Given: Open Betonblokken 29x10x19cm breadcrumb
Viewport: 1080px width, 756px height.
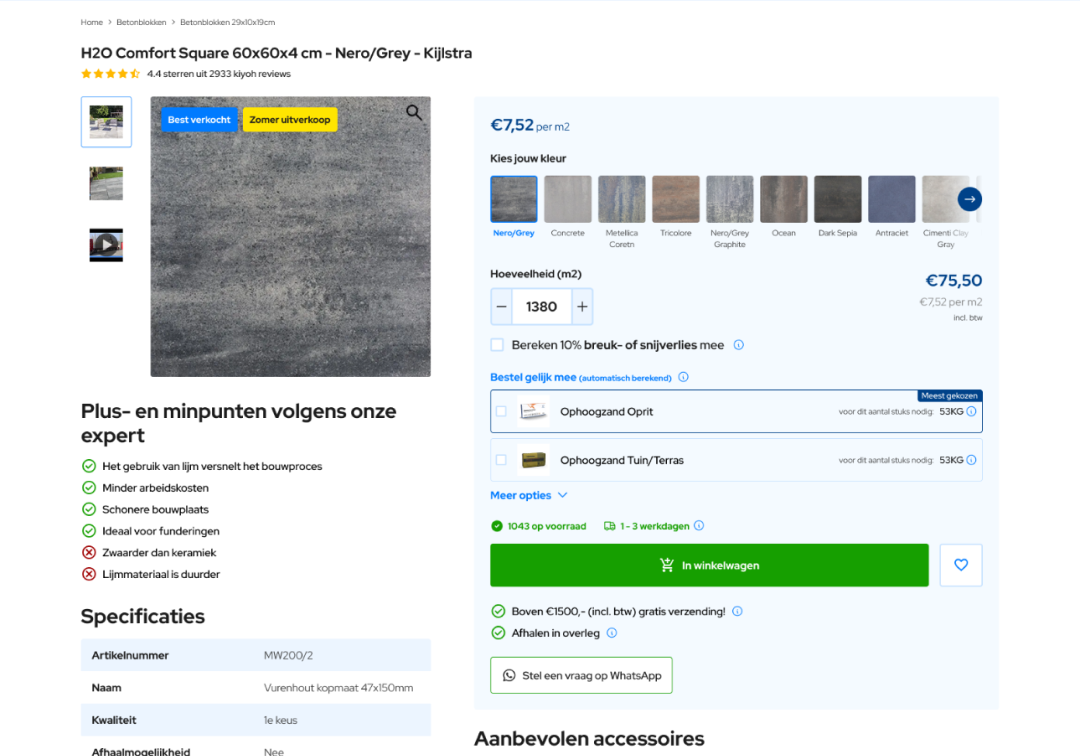Looking at the screenshot, I should [x=227, y=22].
